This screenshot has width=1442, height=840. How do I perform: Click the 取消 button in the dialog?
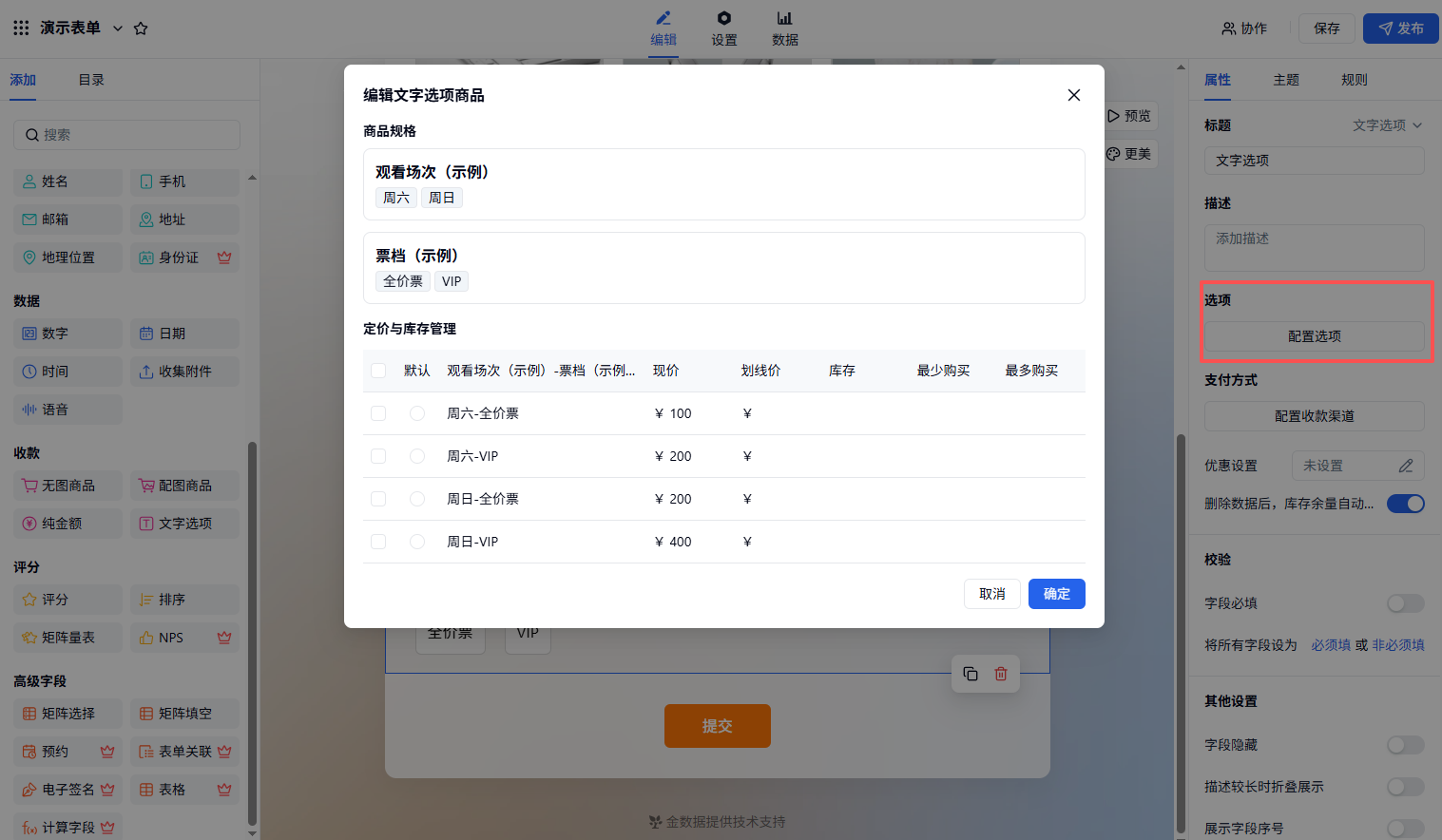click(991, 594)
